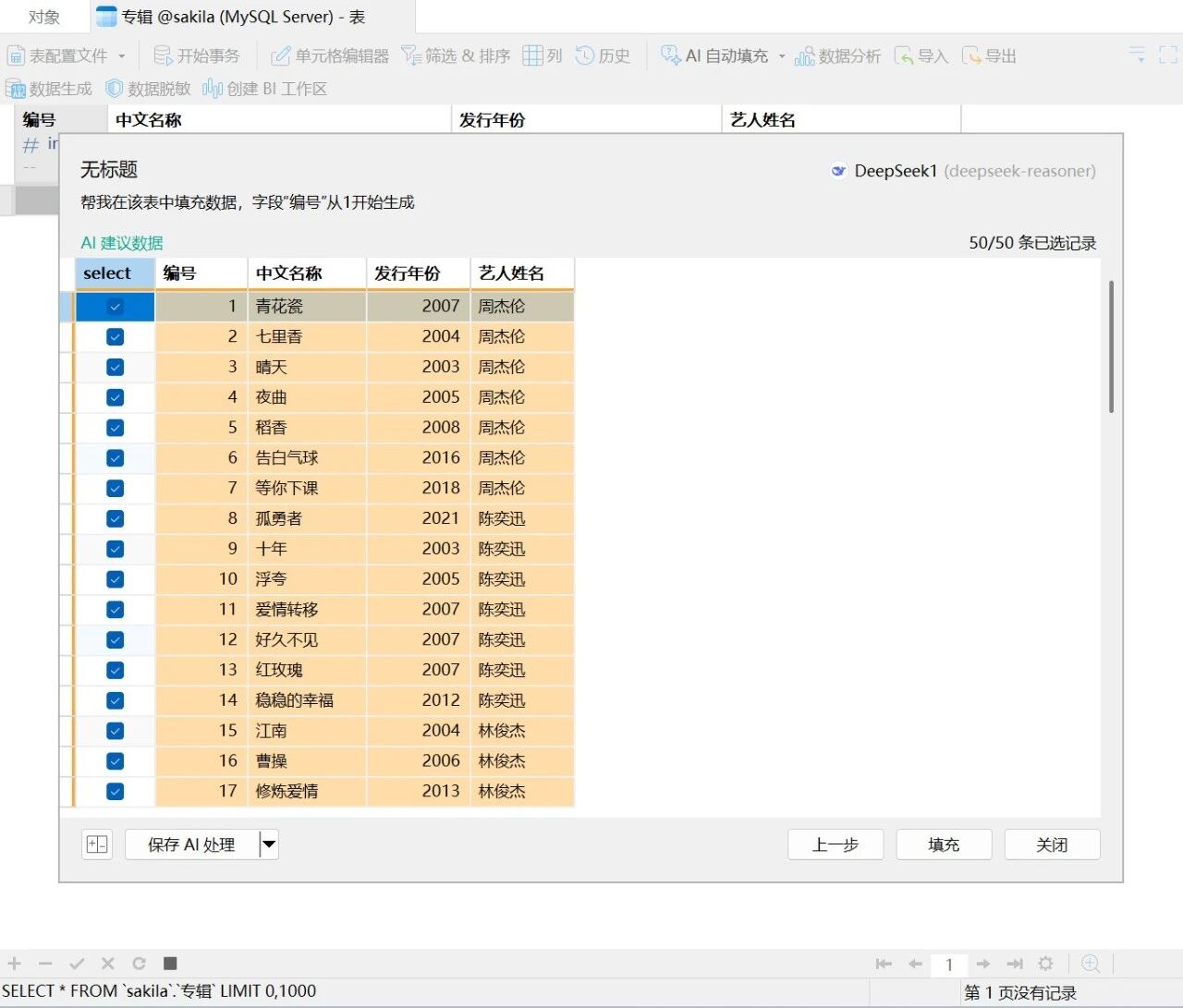Screen dimensions: 1183x1008
Task: Uncheck the checkbox for row 七里香
Action: pos(116,337)
